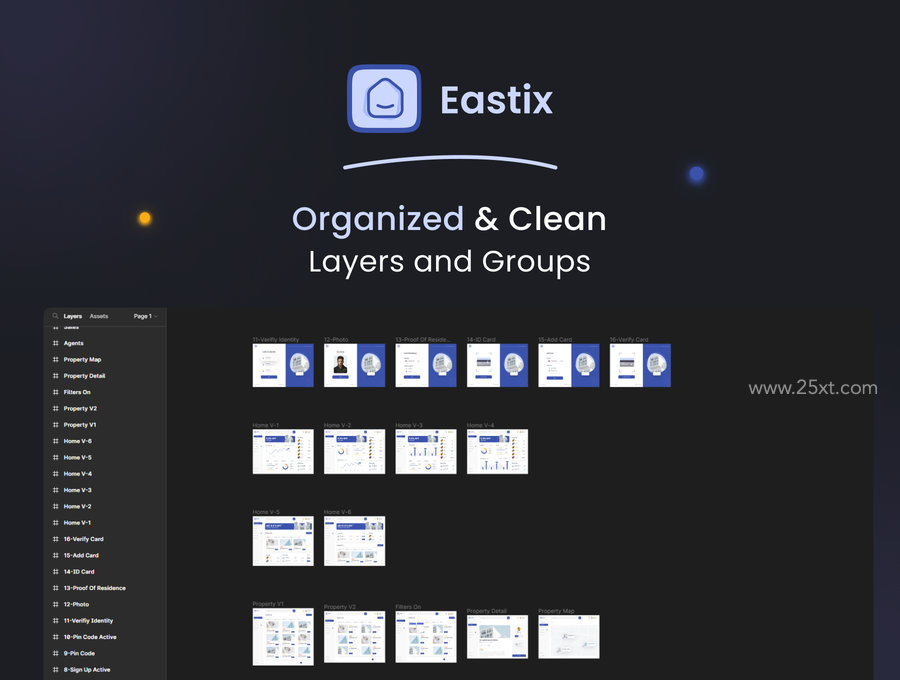Click the frame icon beside Agents layer
The height and width of the screenshot is (680, 900).
56,343
